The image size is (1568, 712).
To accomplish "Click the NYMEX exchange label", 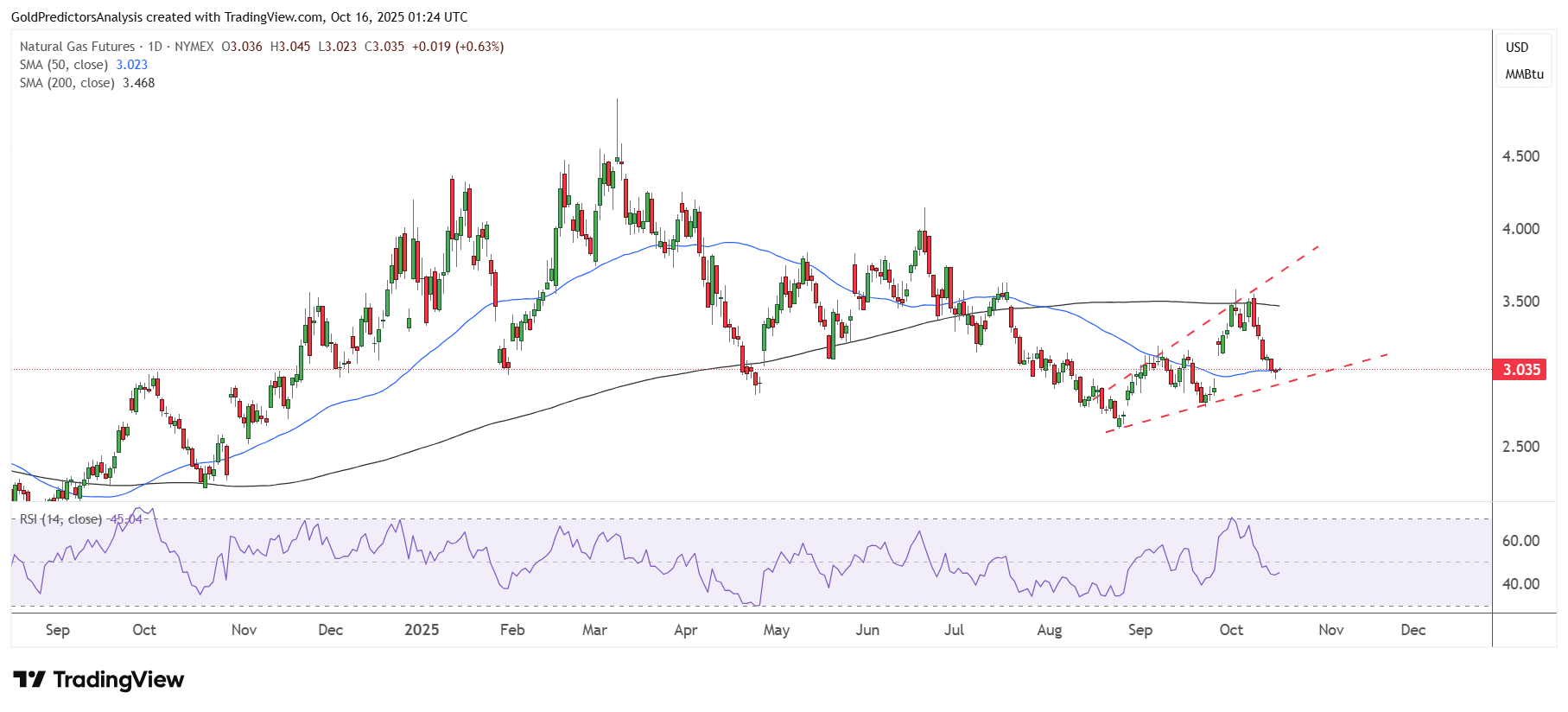I will tap(194, 47).
